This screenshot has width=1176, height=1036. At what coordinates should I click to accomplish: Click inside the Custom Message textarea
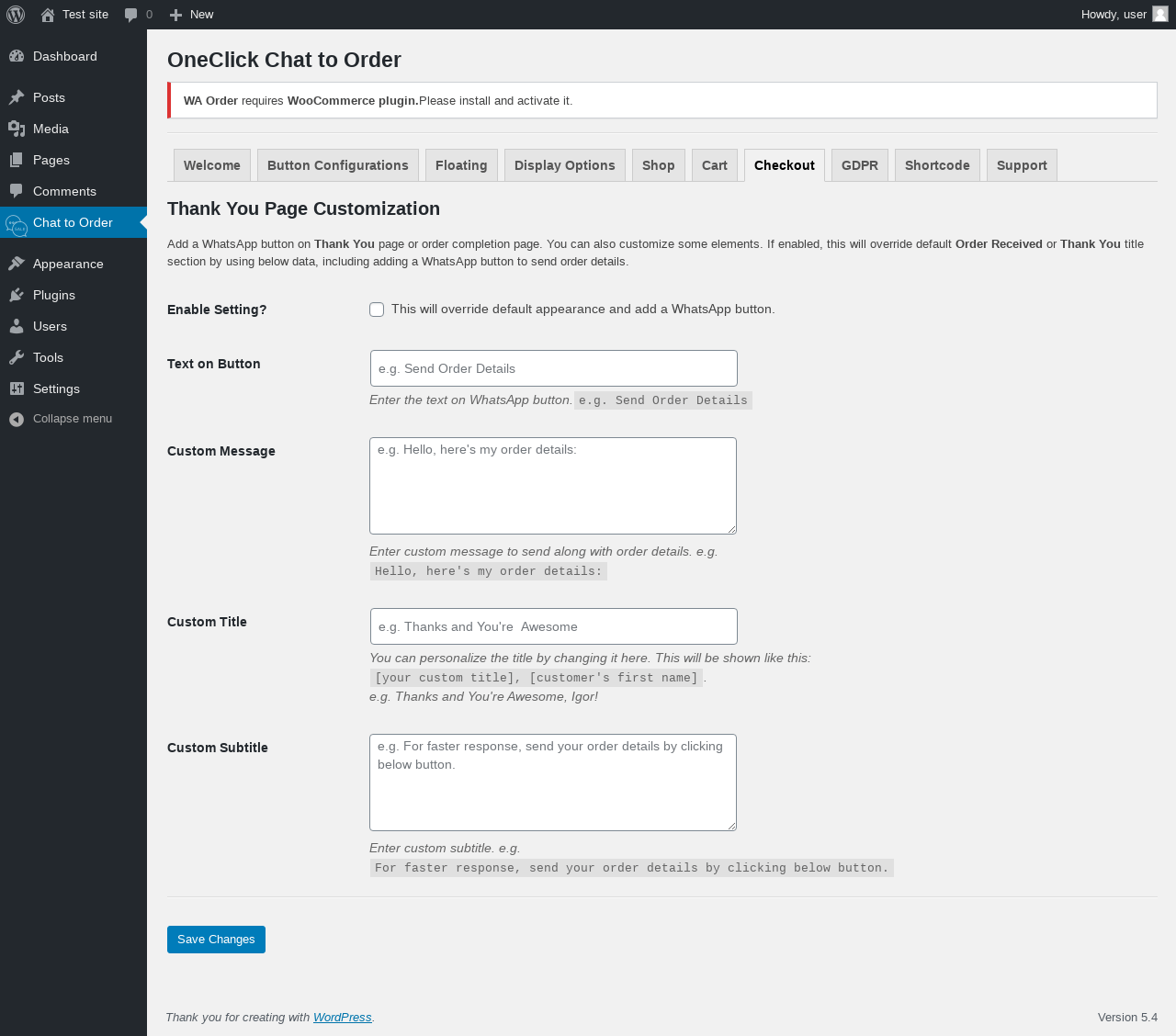pyautogui.click(x=553, y=486)
